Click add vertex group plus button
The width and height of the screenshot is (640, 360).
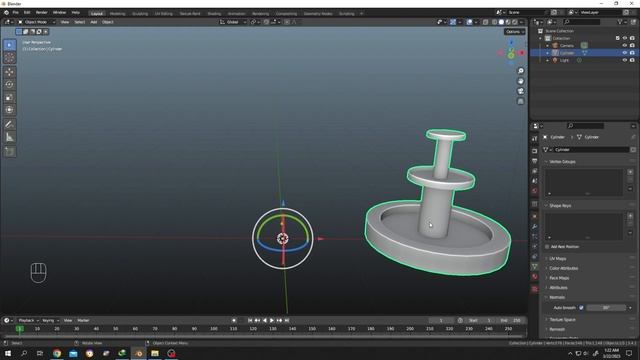(630, 172)
